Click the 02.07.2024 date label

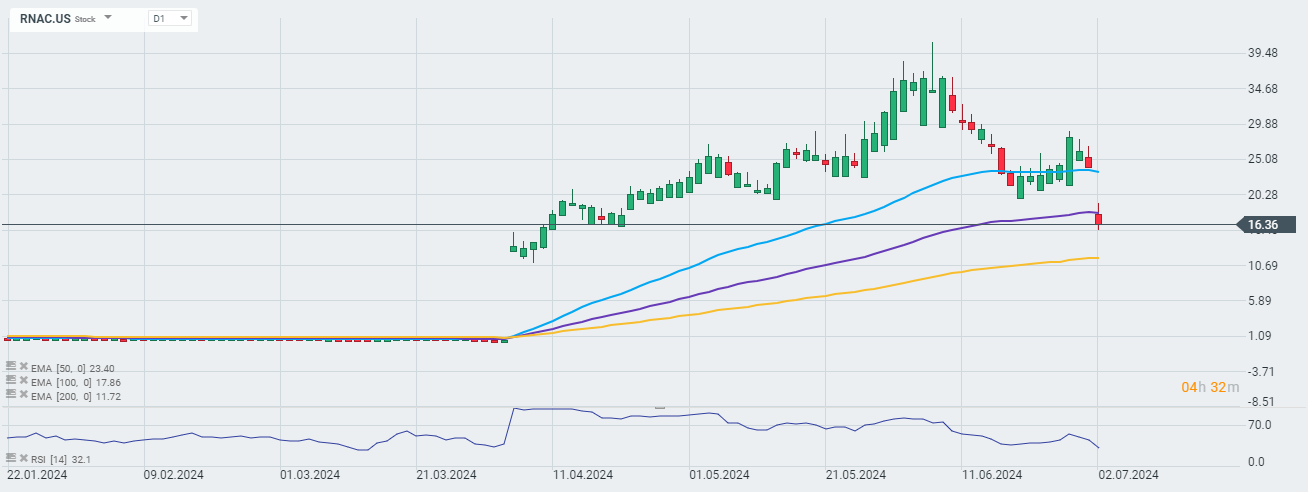pyautogui.click(x=1128, y=475)
